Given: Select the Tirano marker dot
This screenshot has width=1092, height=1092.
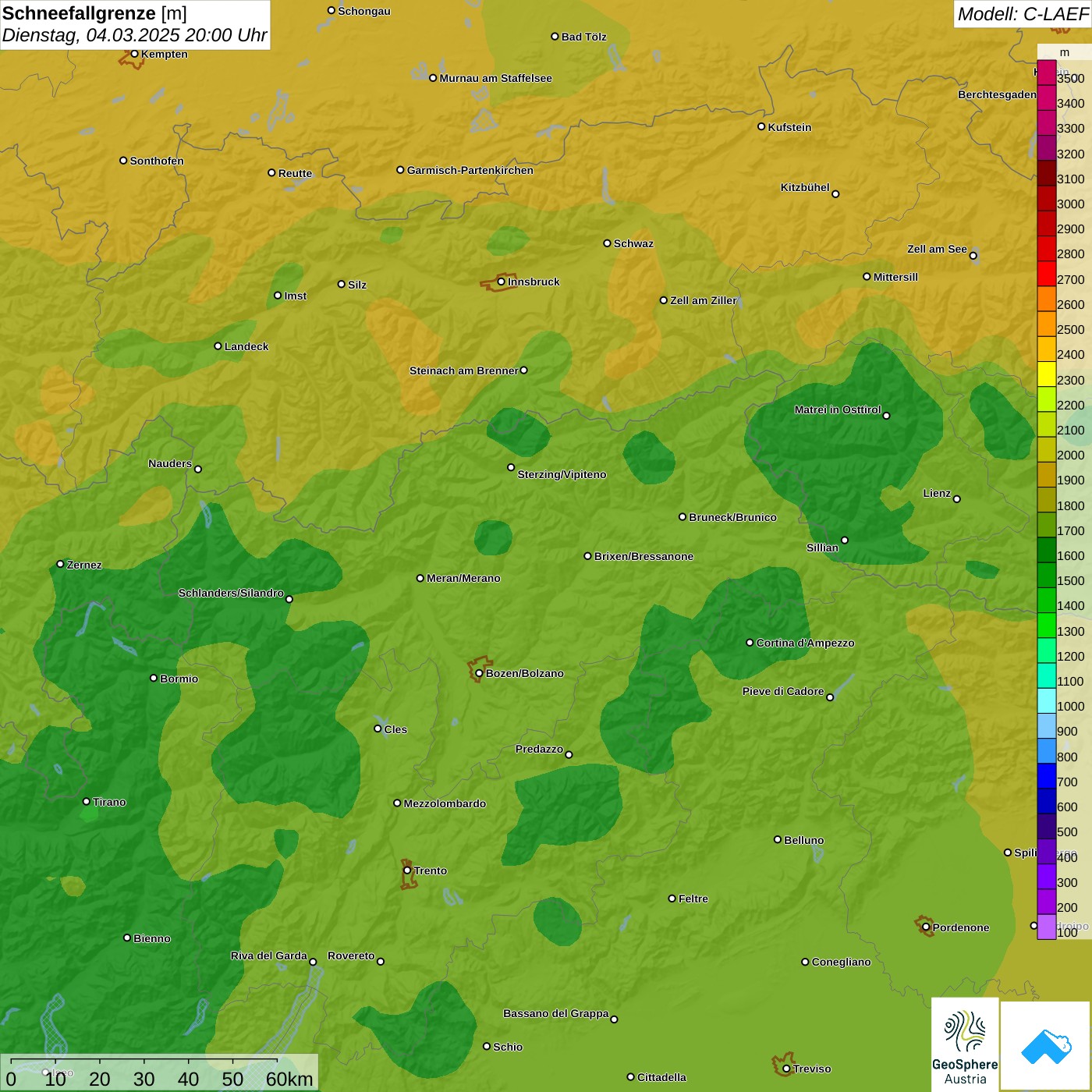Looking at the screenshot, I should pyautogui.click(x=87, y=802).
